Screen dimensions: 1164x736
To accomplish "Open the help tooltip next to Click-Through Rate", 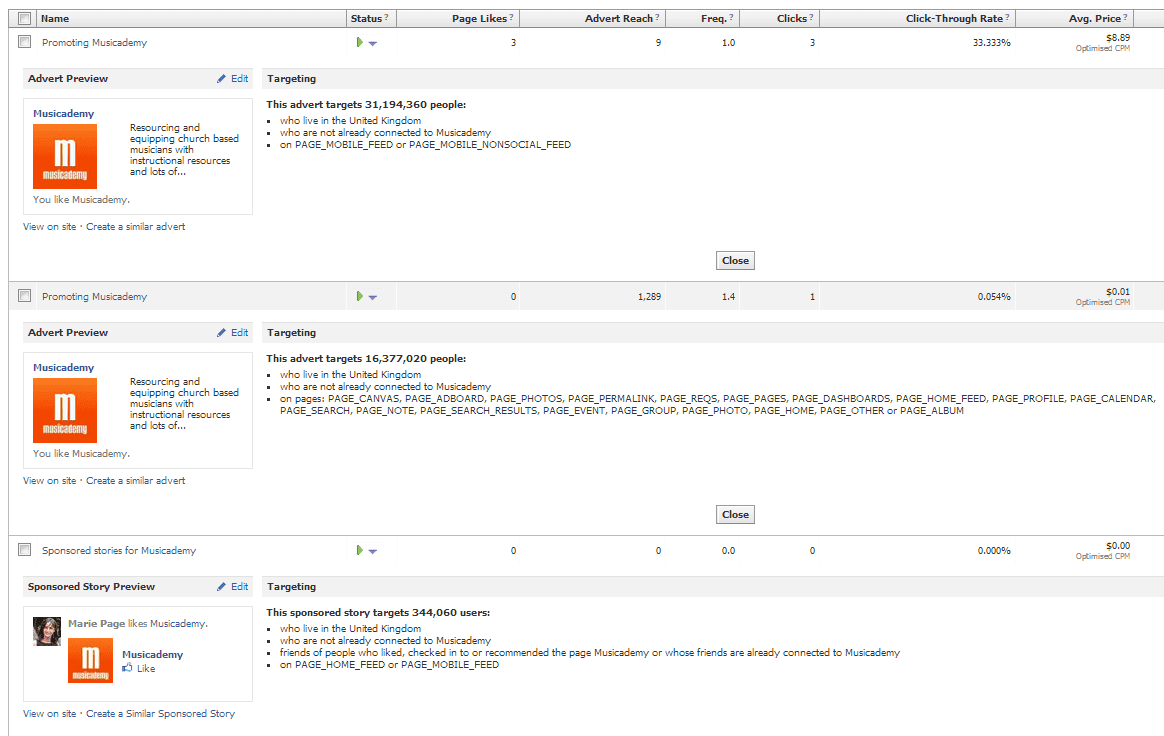I will [1008, 18].
